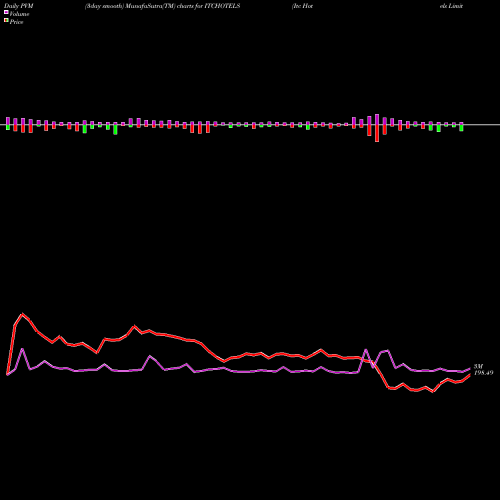Click the 3M volume value label
This screenshot has height=500, width=500.
pos(479,366)
